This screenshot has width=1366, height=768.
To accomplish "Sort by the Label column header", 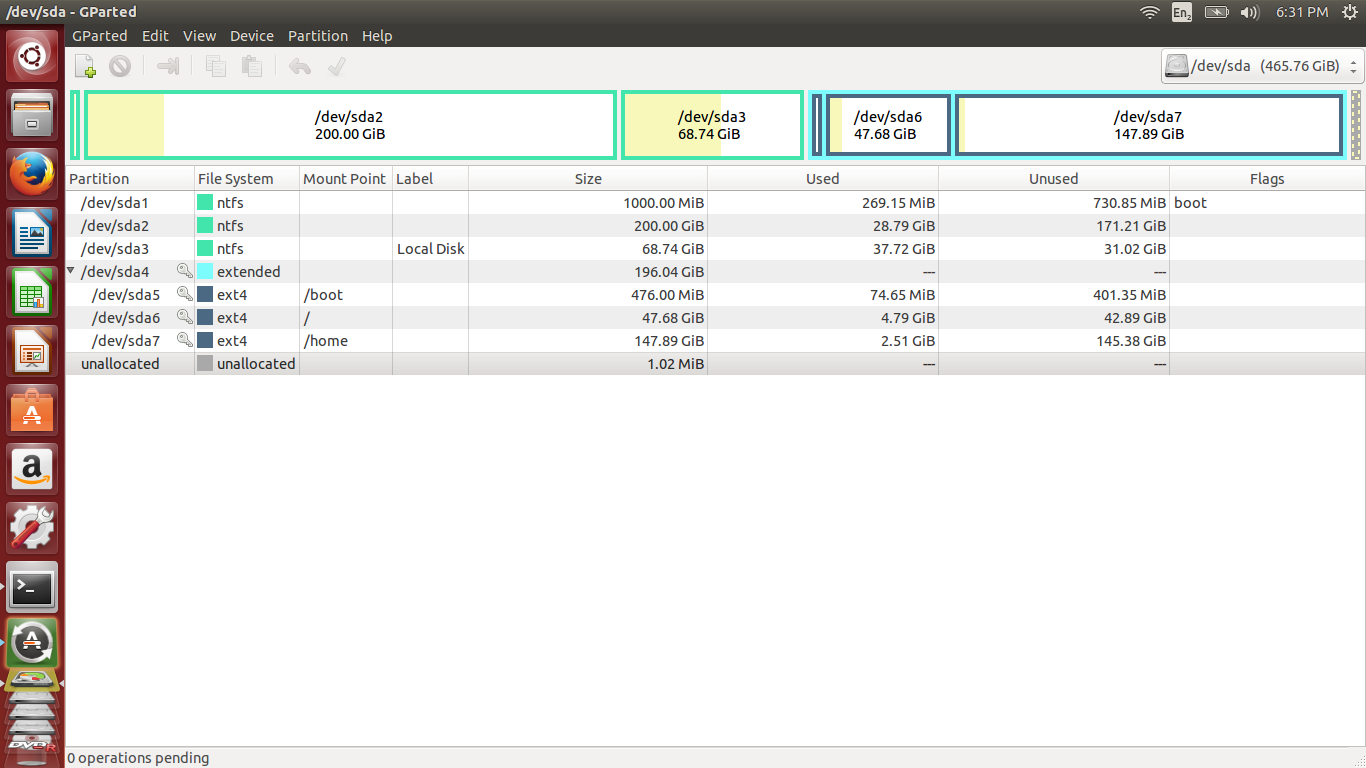I will [430, 179].
